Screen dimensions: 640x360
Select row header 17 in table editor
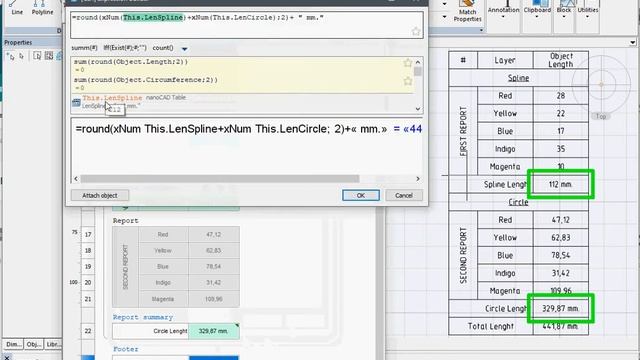click(x=88, y=235)
